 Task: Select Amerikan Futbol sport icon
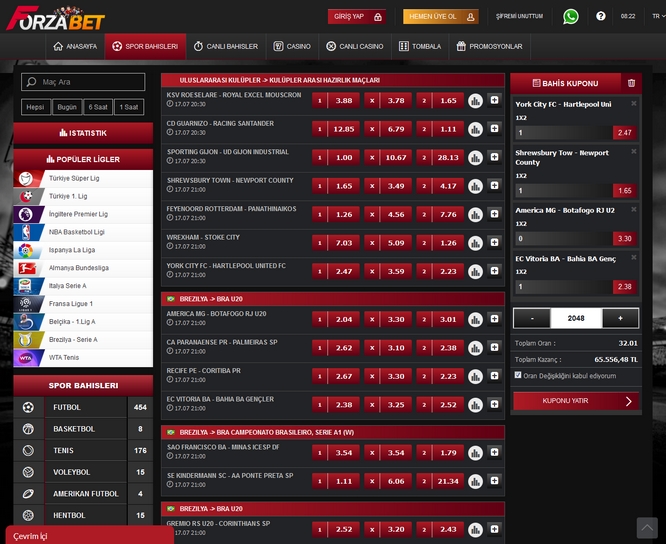[x=28, y=494]
